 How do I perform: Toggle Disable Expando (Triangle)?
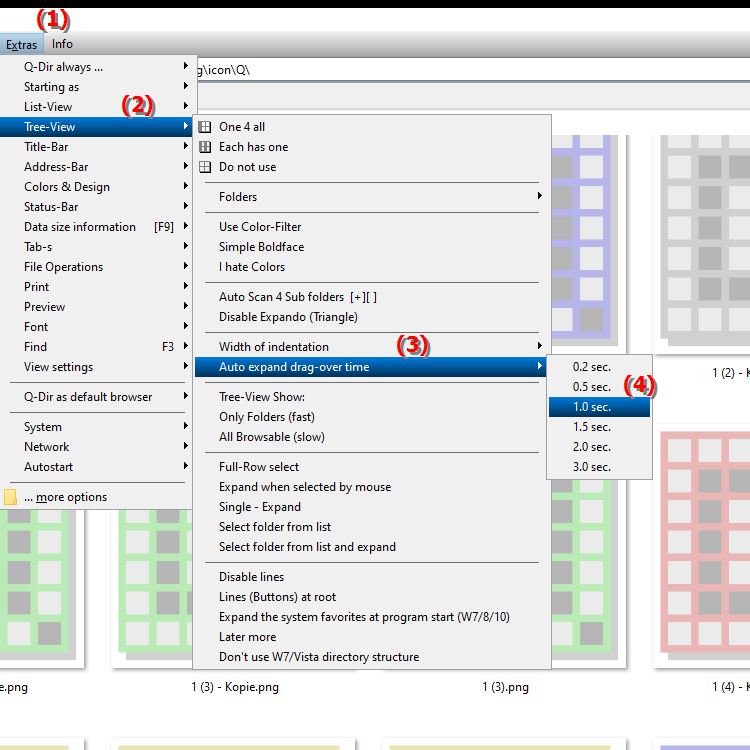[x=372, y=317]
